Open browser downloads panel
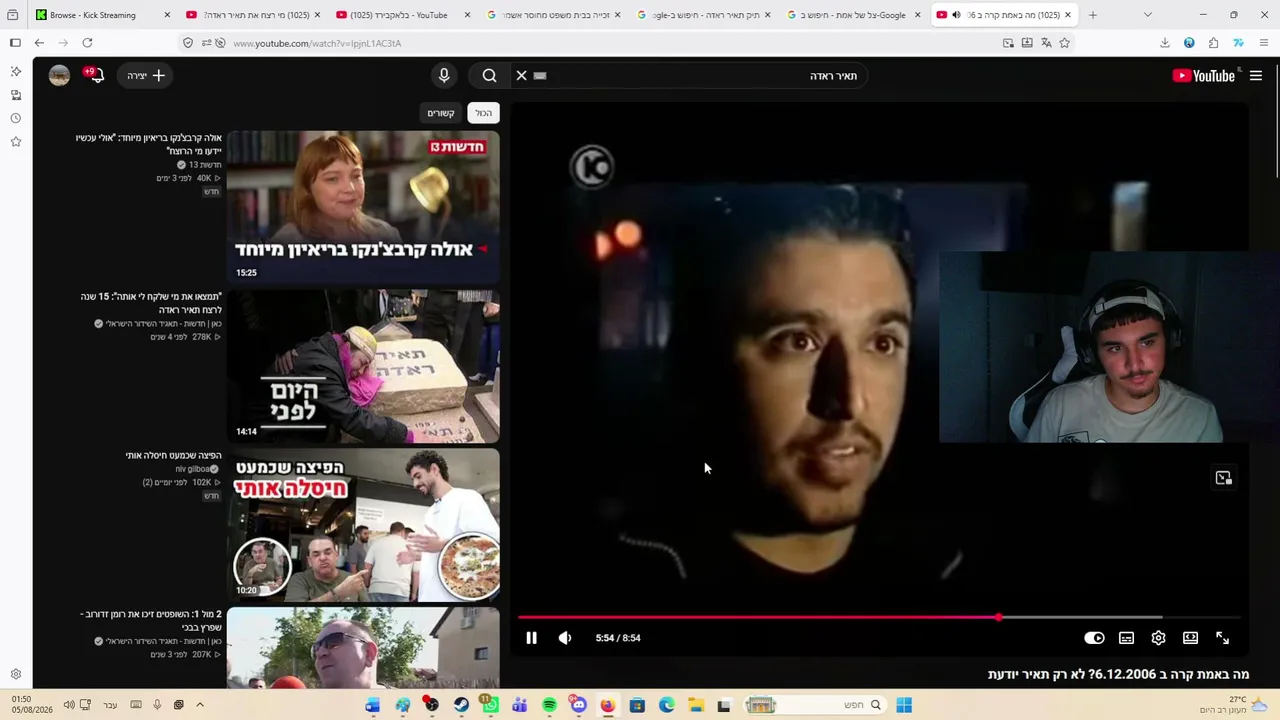The width and height of the screenshot is (1280, 720). [x=1165, y=43]
